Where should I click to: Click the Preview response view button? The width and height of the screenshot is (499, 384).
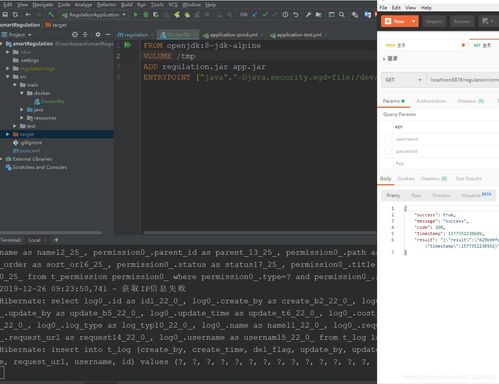coord(441,195)
